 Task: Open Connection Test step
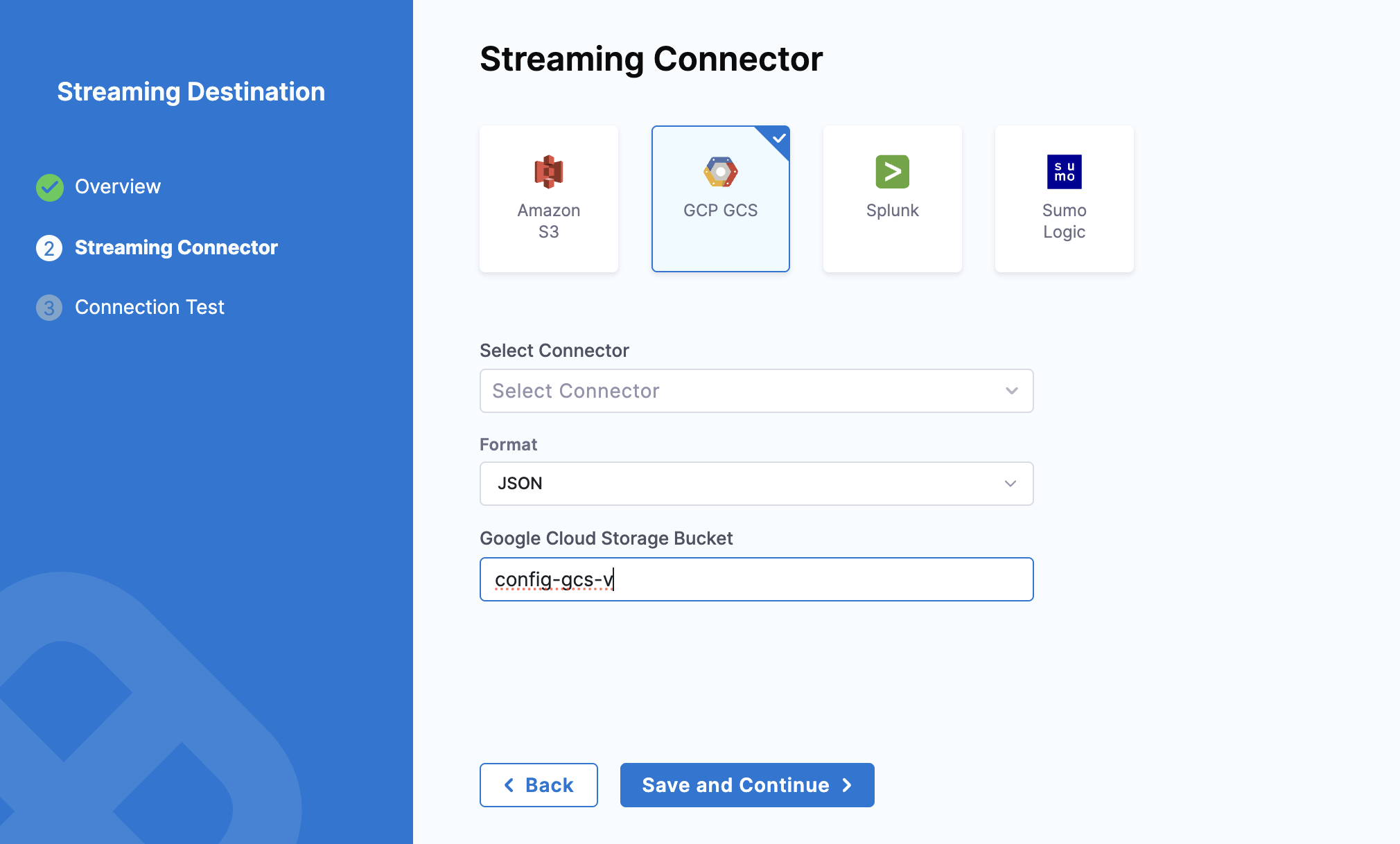149,308
